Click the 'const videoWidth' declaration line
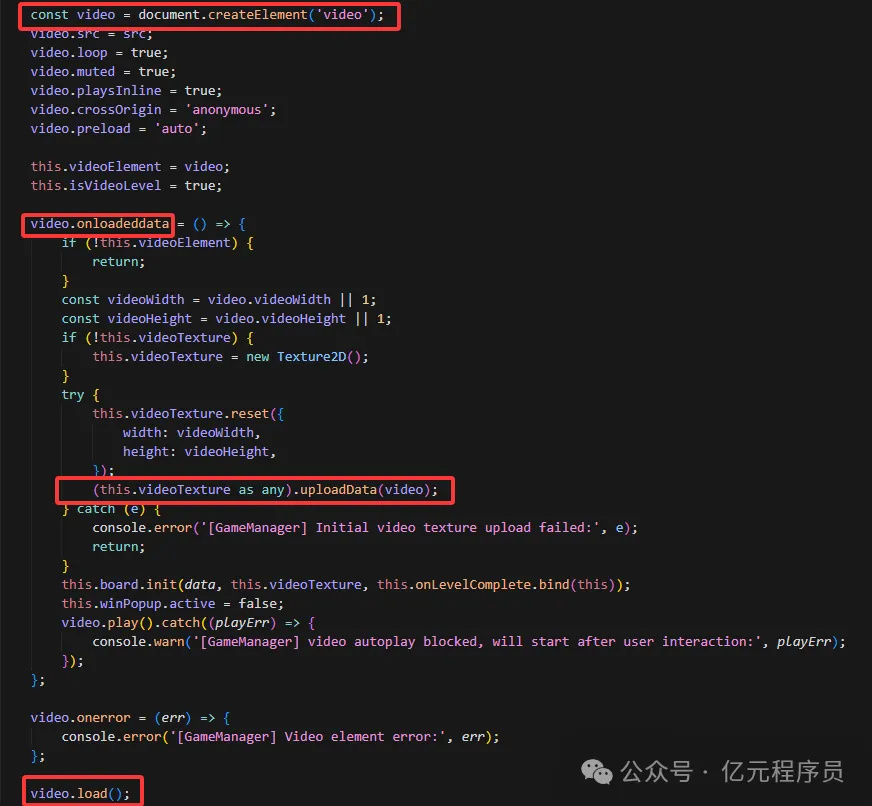The height and width of the screenshot is (806, 872). coord(219,300)
